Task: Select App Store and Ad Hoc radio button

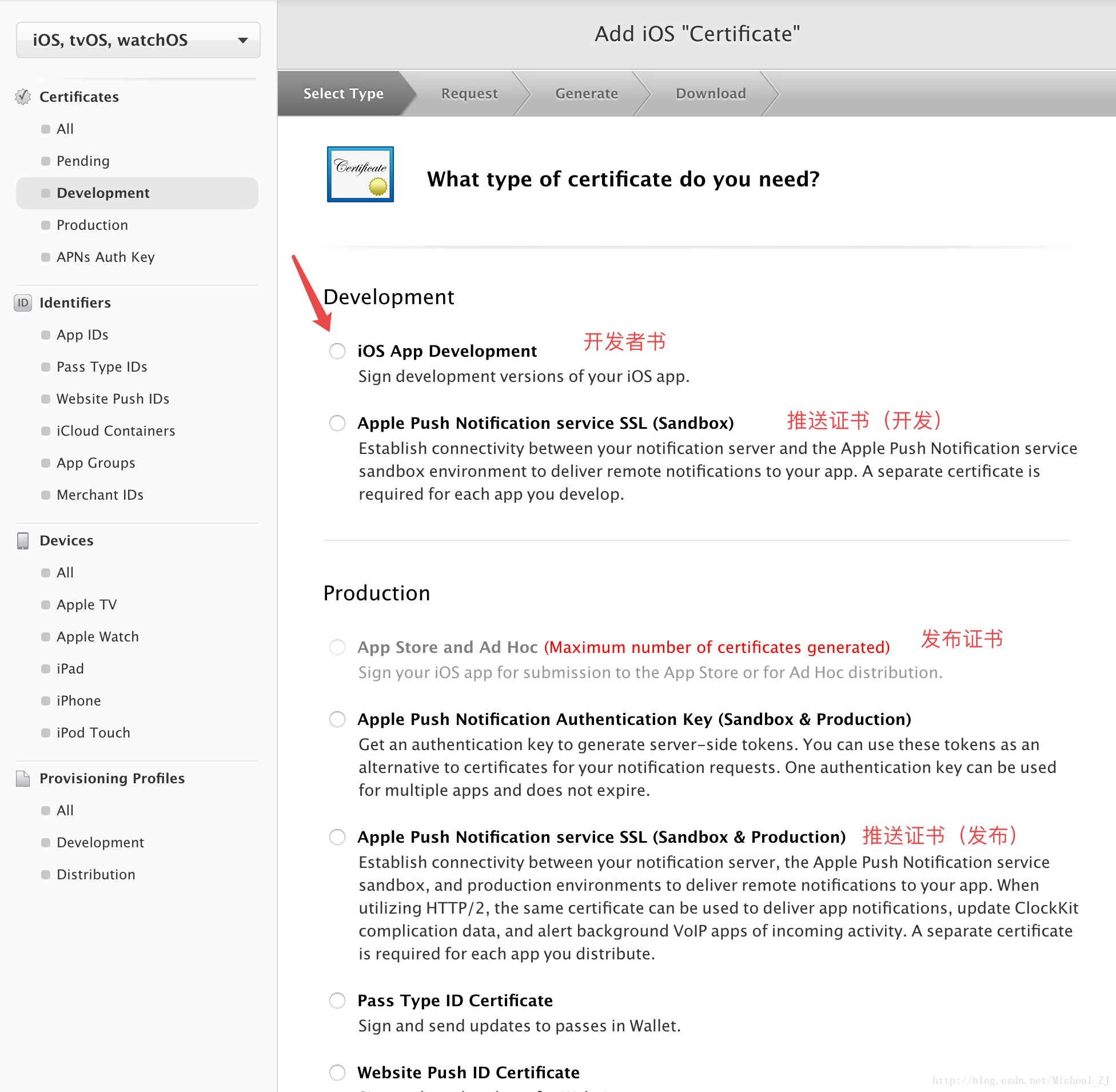Action: 337,648
